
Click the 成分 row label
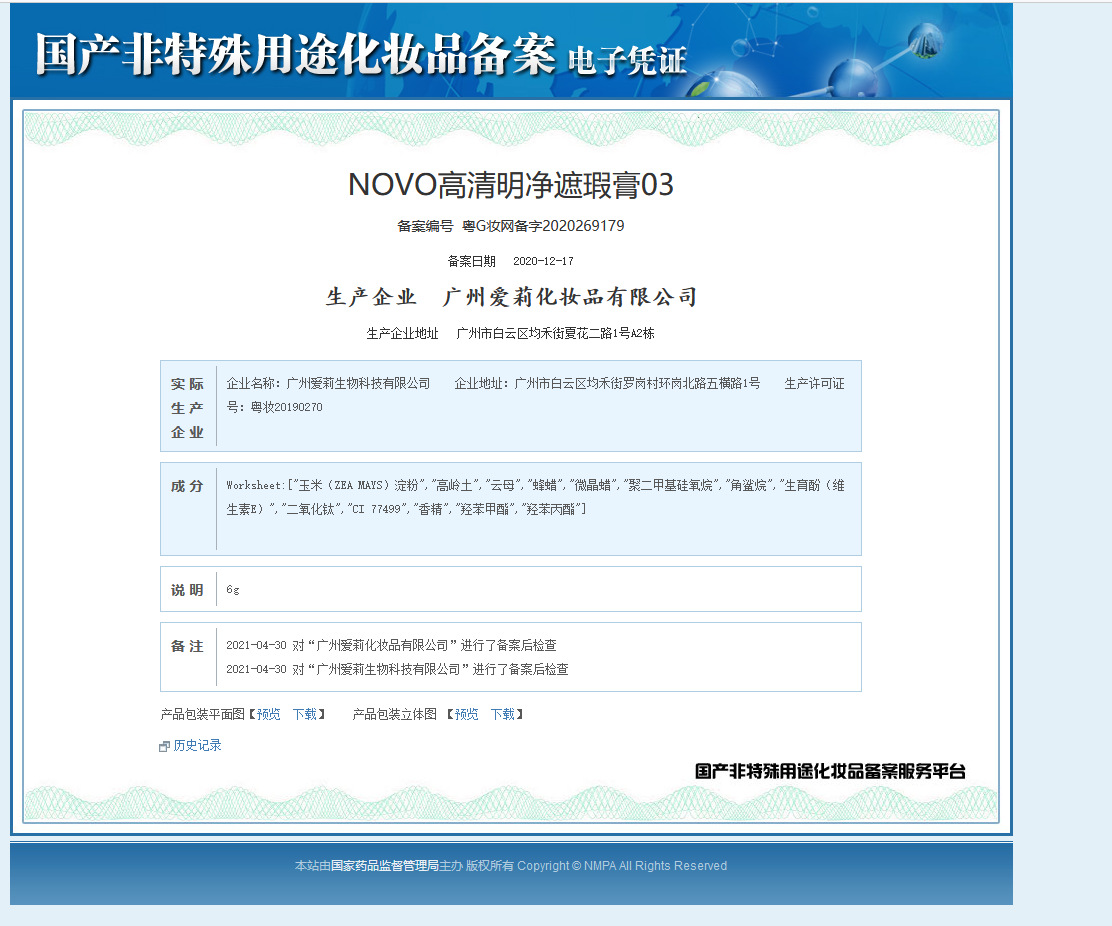(x=187, y=486)
